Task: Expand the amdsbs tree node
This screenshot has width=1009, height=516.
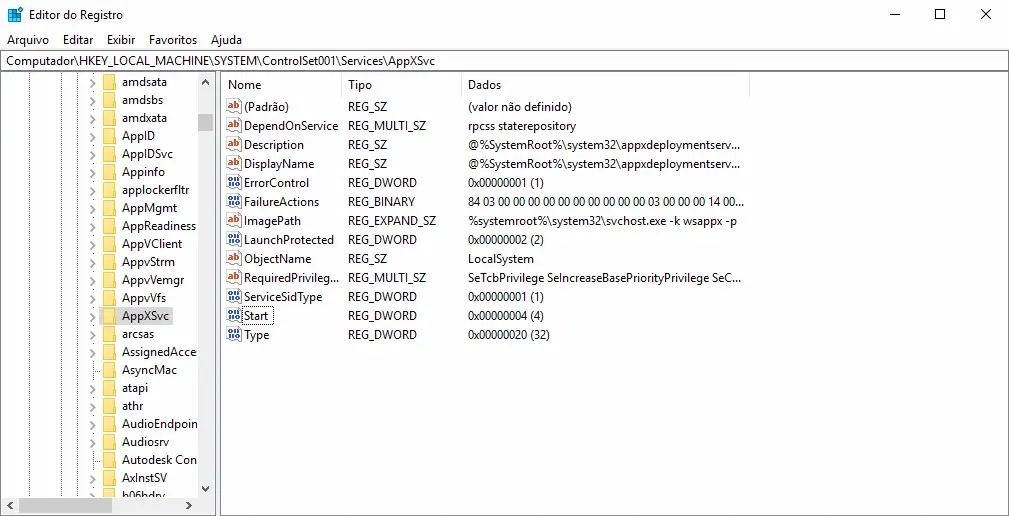Action: point(93,100)
